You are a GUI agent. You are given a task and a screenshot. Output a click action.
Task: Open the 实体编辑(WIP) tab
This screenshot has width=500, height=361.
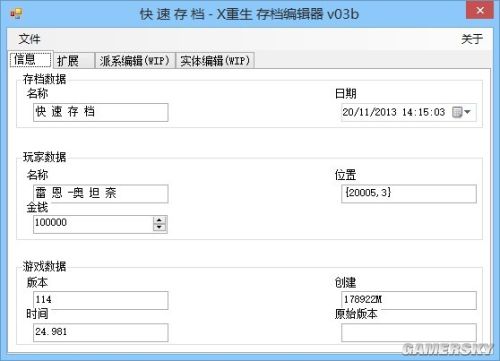[215, 61]
